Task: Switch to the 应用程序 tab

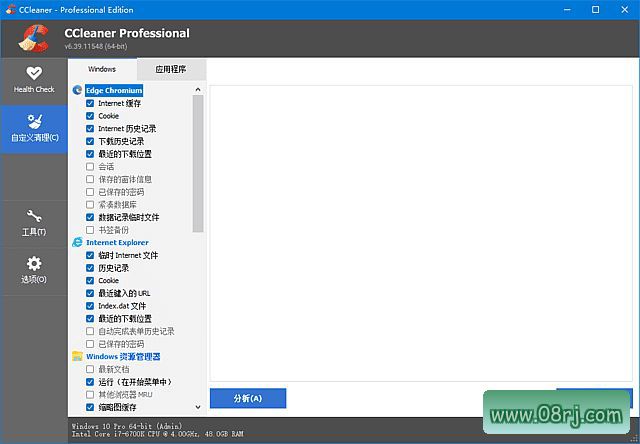Action: (x=171, y=69)
